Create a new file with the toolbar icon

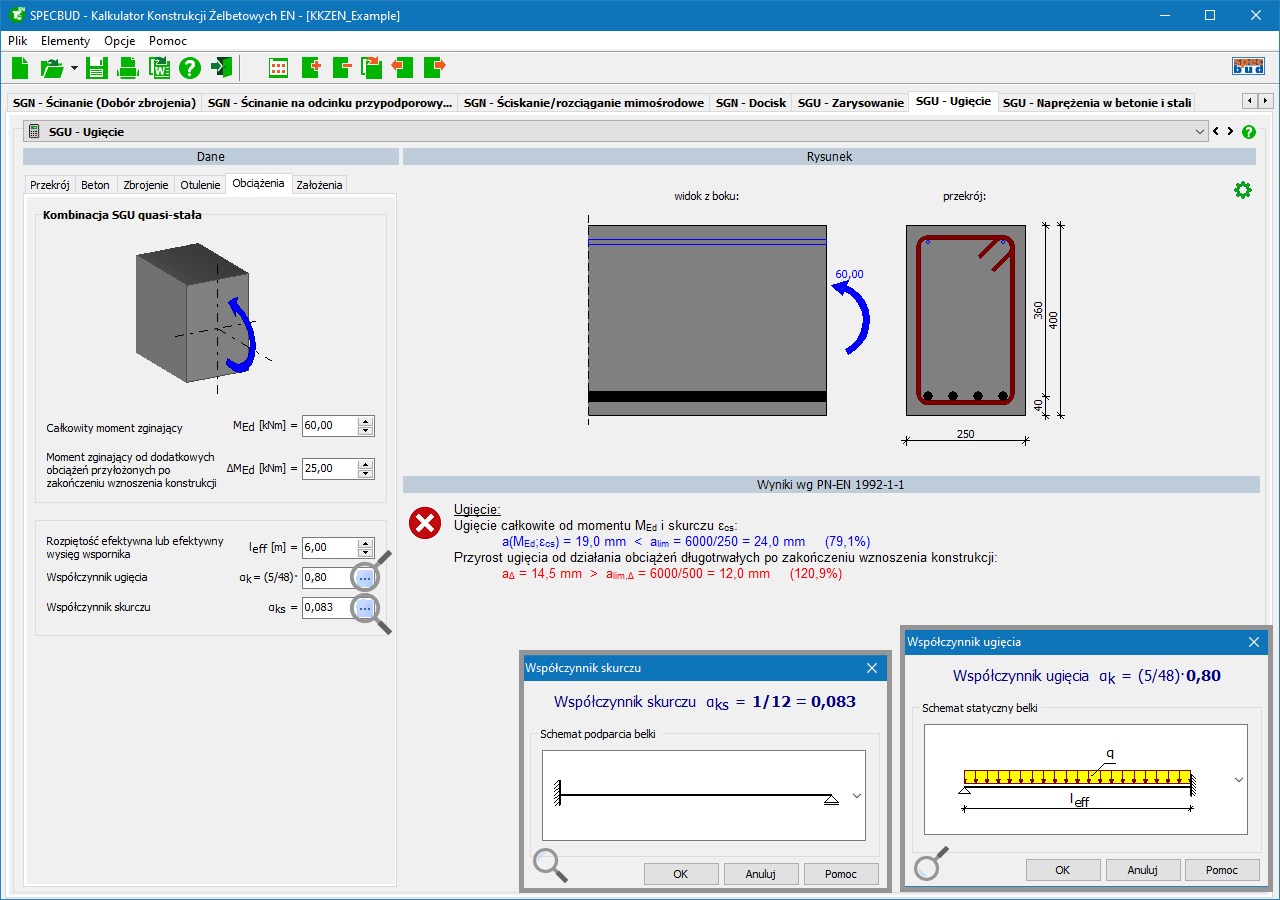[21, 68]
